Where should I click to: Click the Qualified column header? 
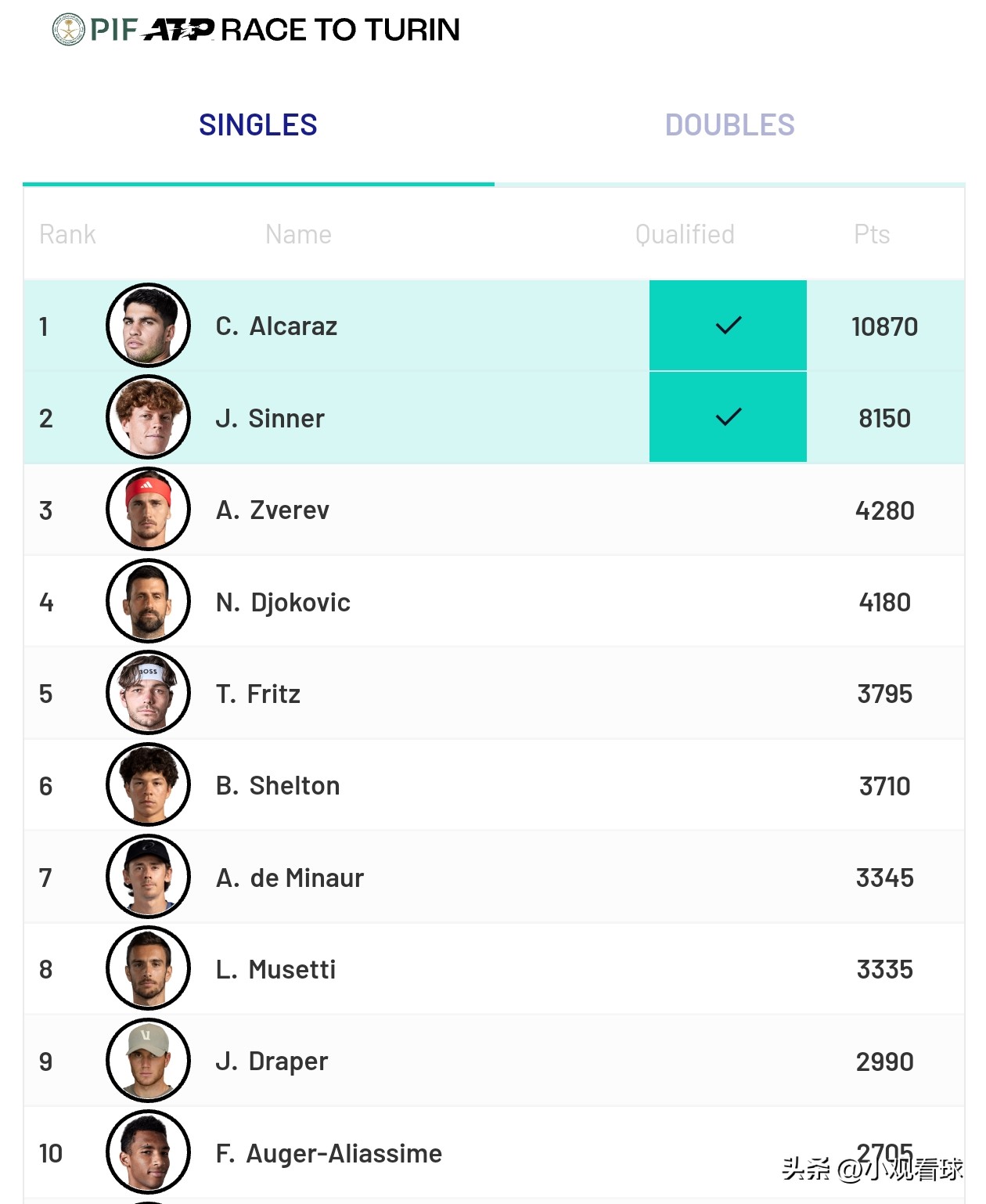[685, 234]
